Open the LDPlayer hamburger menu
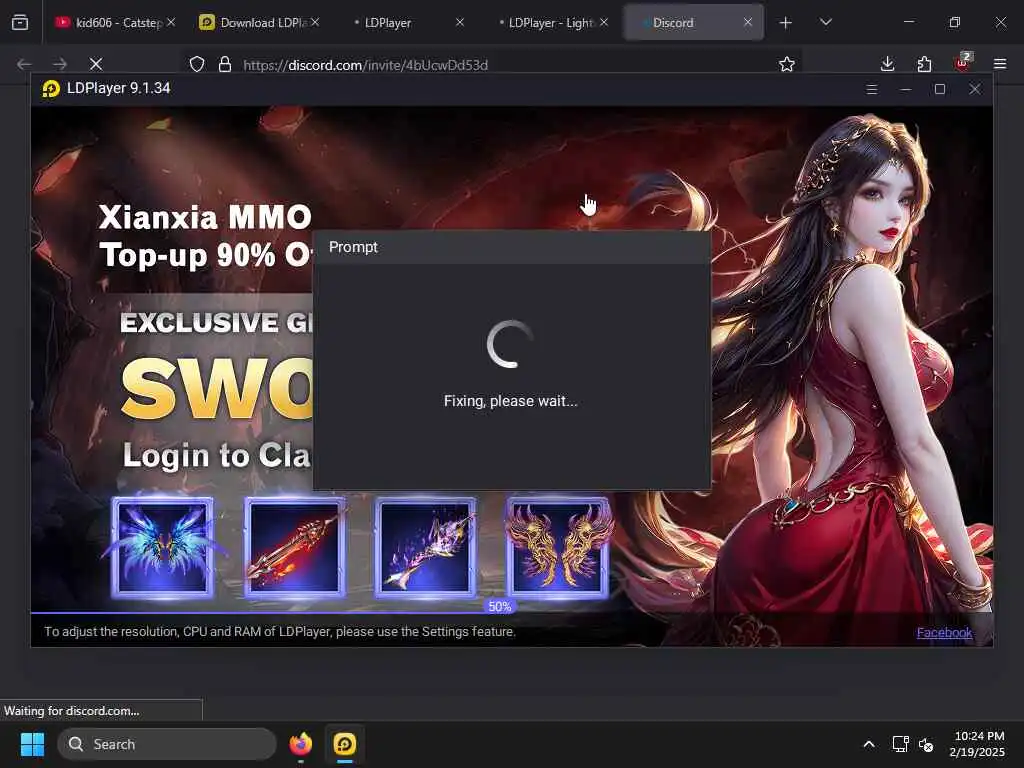 pyautogui.click(x=871, y=89)
